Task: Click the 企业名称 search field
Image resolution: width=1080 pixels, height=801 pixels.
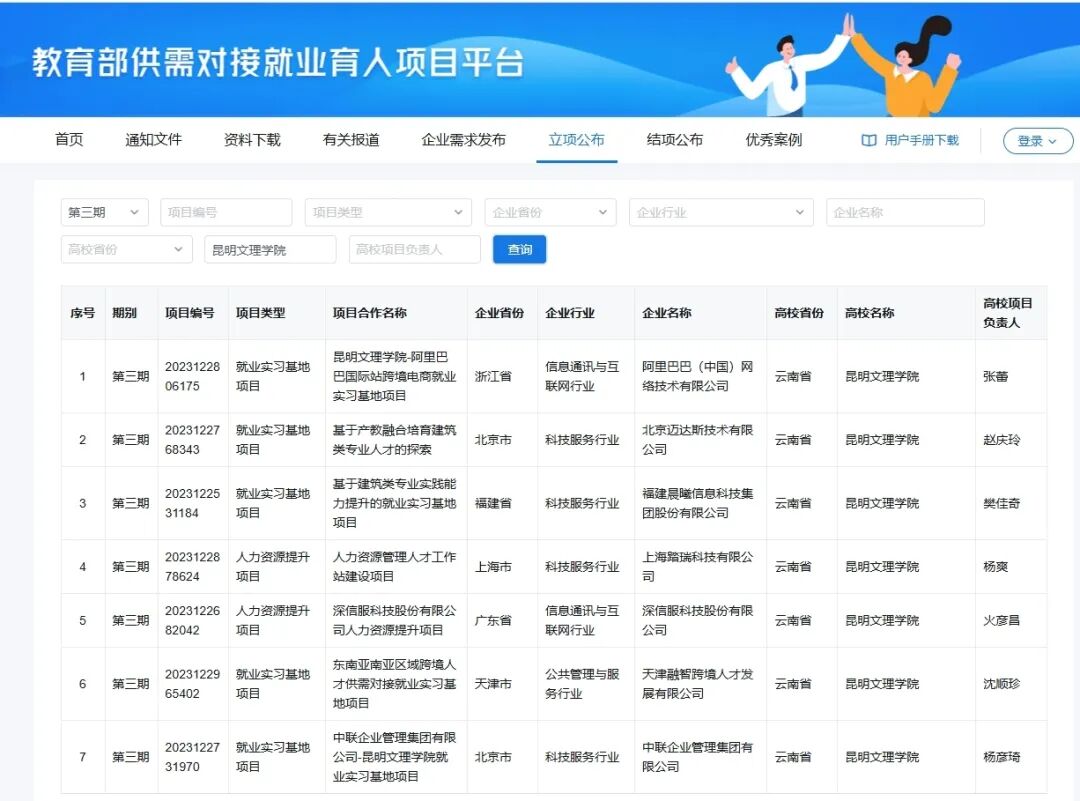Action: coord(904,212)
